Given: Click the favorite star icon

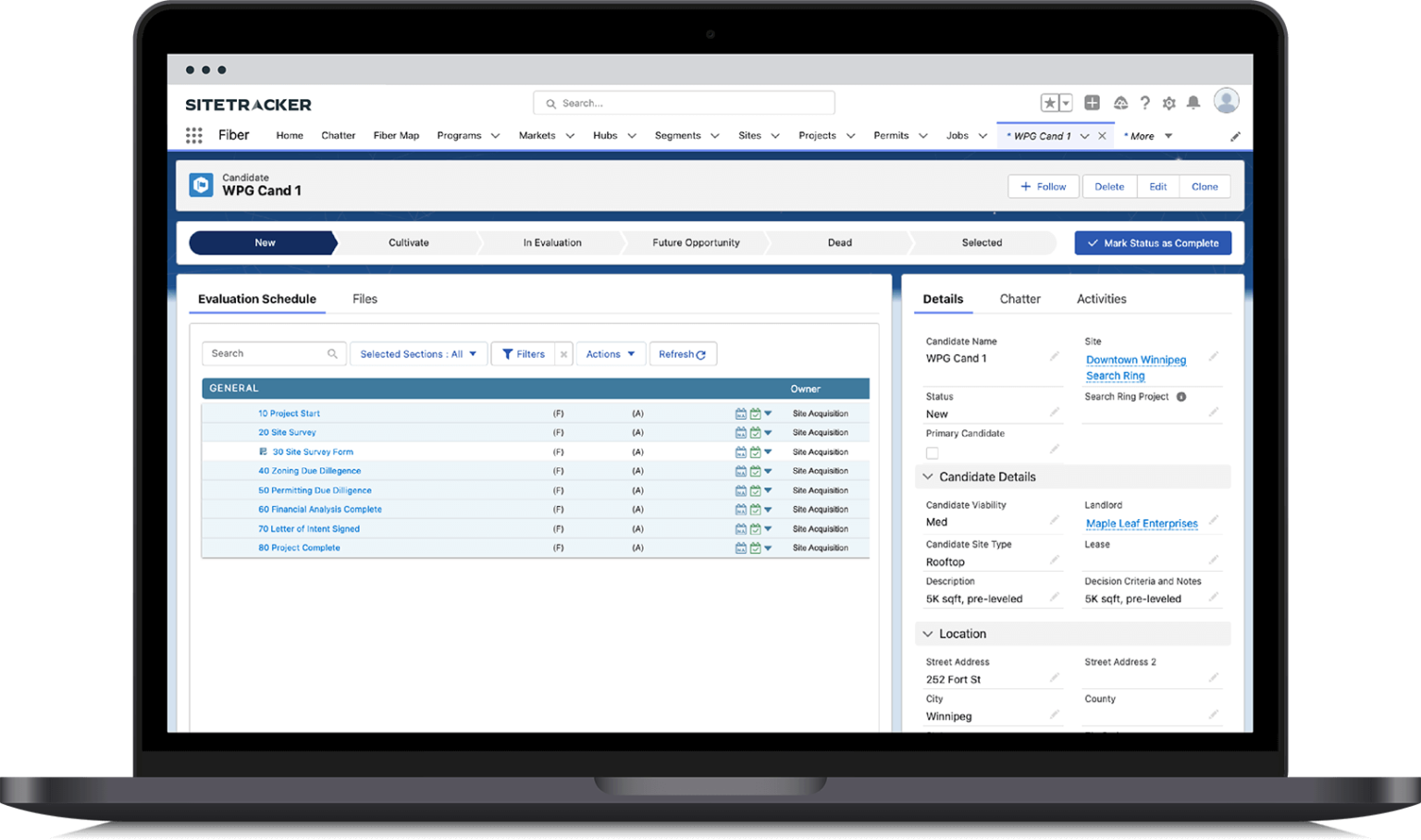Looking at the screenshot, I should 1049,103.
